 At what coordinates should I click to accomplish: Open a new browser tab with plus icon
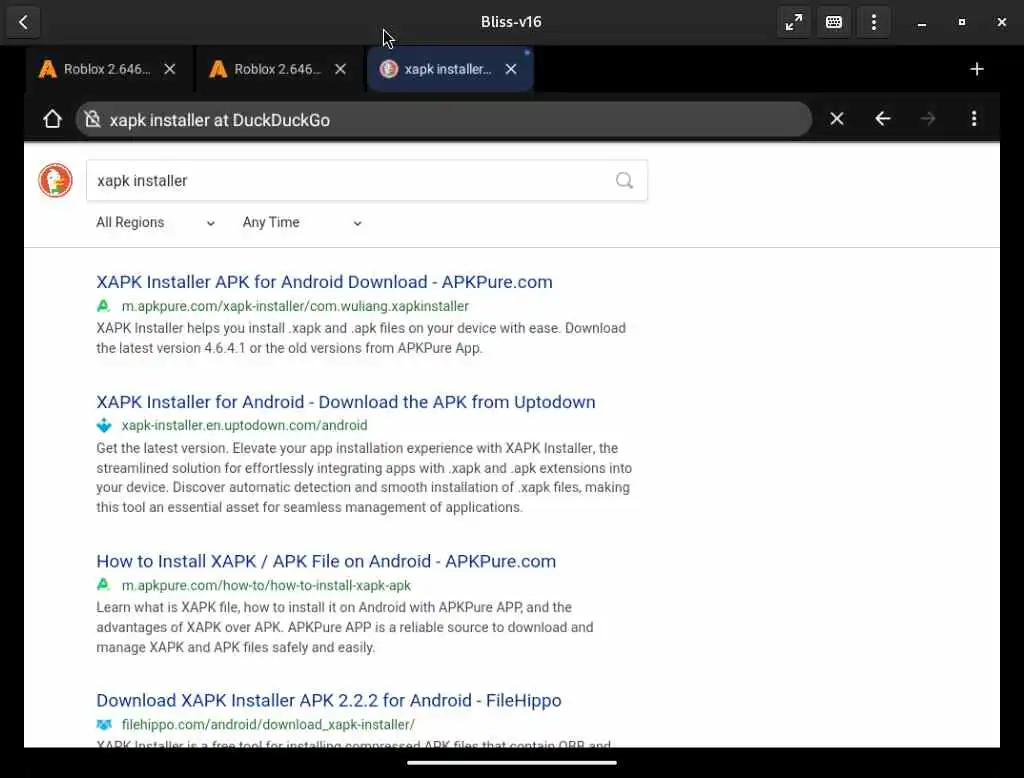click(x=976, y=69)
